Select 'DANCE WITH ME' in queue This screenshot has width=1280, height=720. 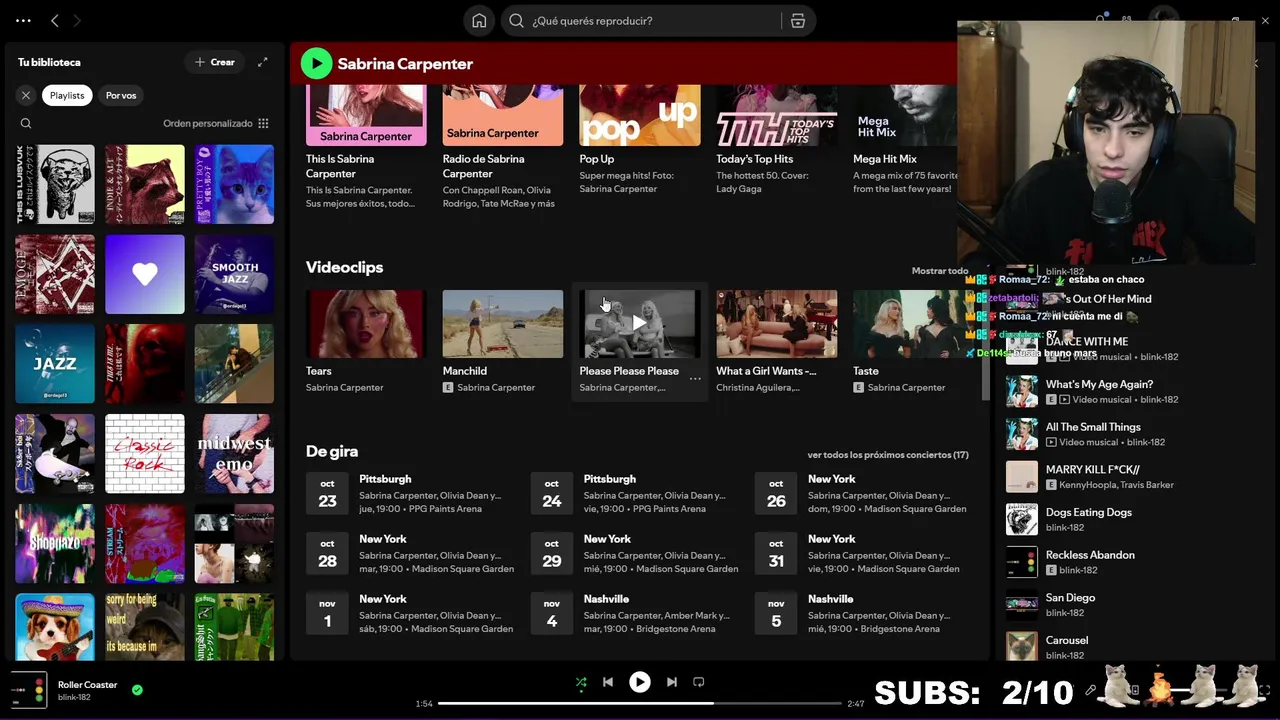(x=1087, y=348)
